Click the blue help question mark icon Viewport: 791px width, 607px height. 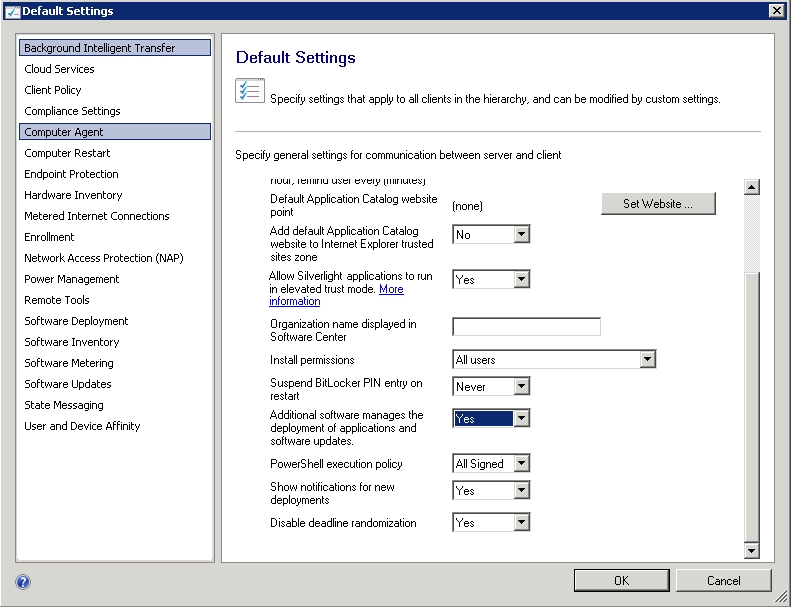(x=23, y=581)
